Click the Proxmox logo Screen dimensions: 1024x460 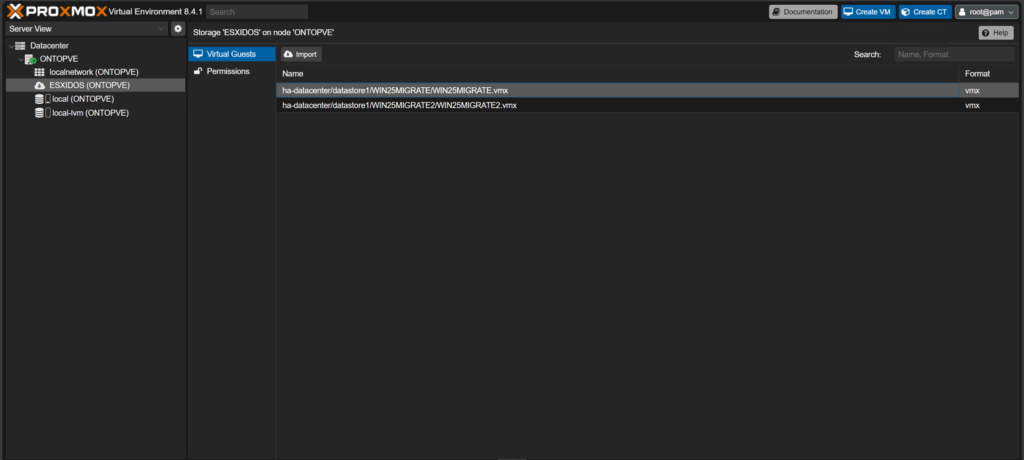(x=57, y=11)
